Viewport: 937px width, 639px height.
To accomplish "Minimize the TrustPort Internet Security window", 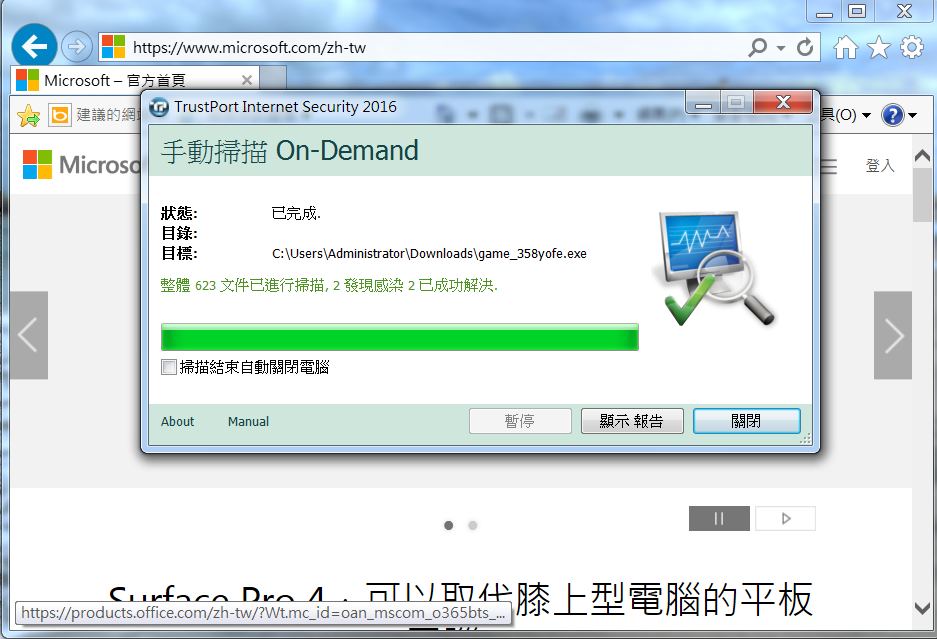I will (x=703, y=102).
